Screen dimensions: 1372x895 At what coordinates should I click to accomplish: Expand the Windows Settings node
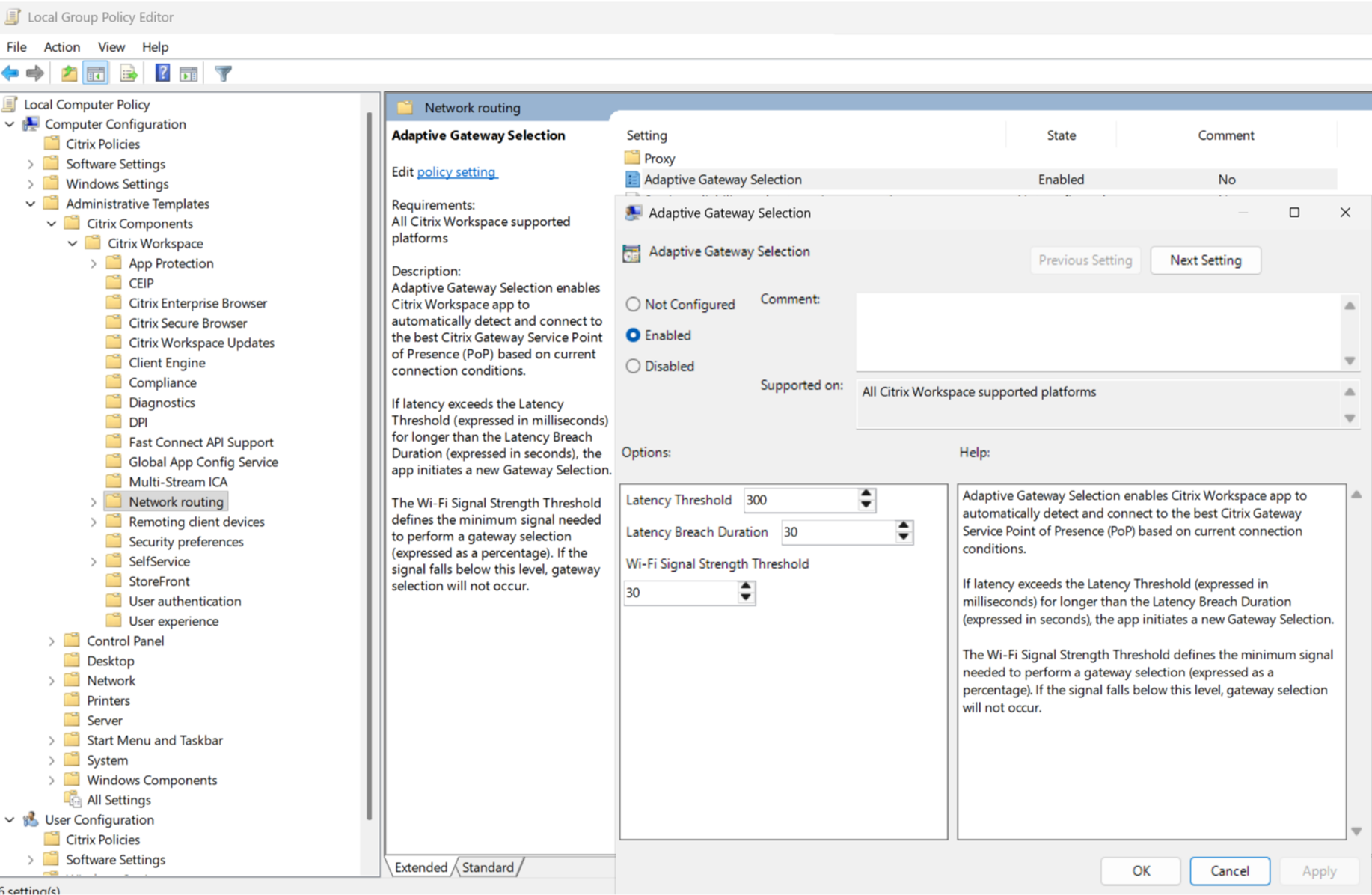click(x=31, y=183)
